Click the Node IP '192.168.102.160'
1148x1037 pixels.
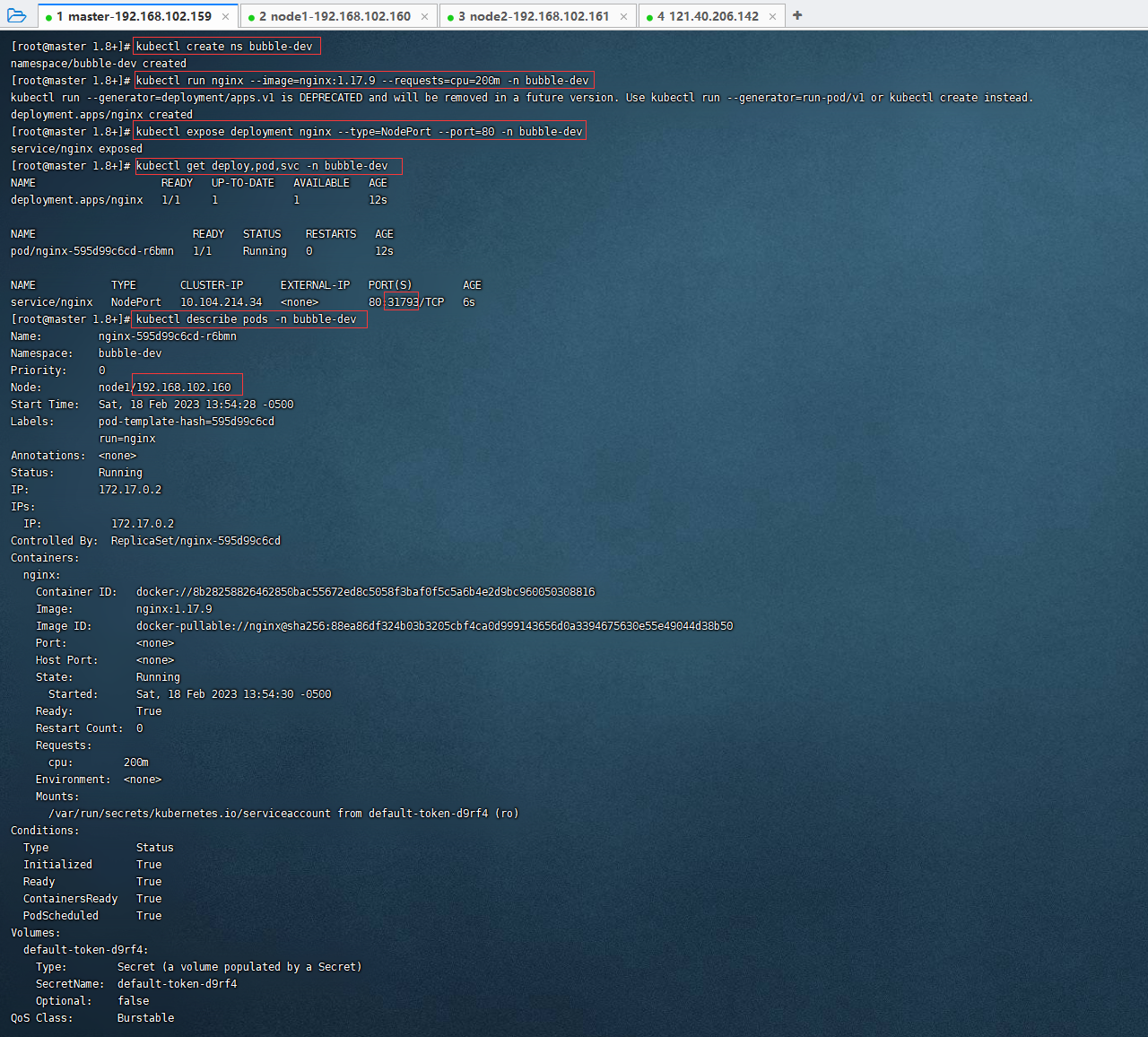coord(184,388)
